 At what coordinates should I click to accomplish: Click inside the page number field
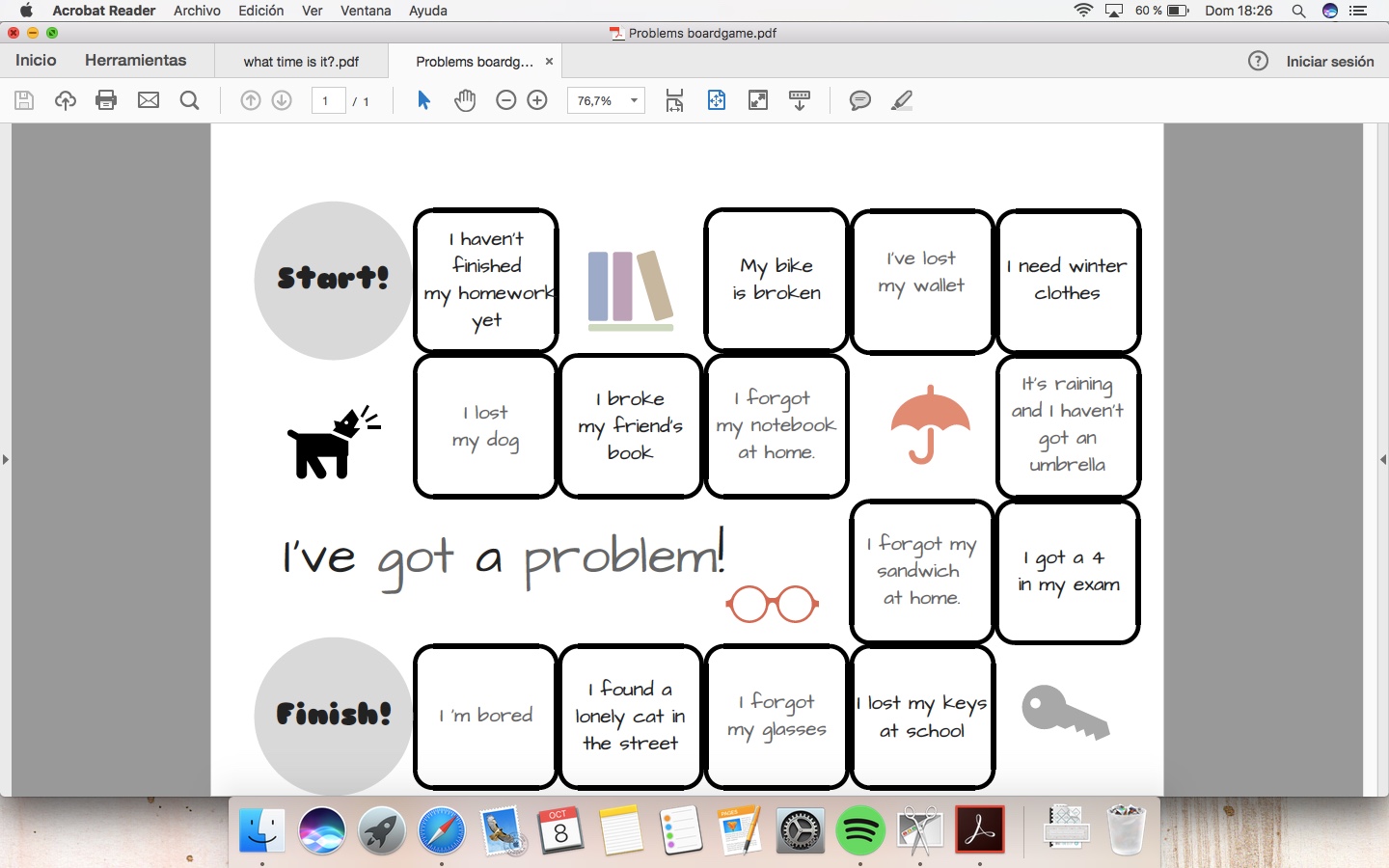(328, 100)
